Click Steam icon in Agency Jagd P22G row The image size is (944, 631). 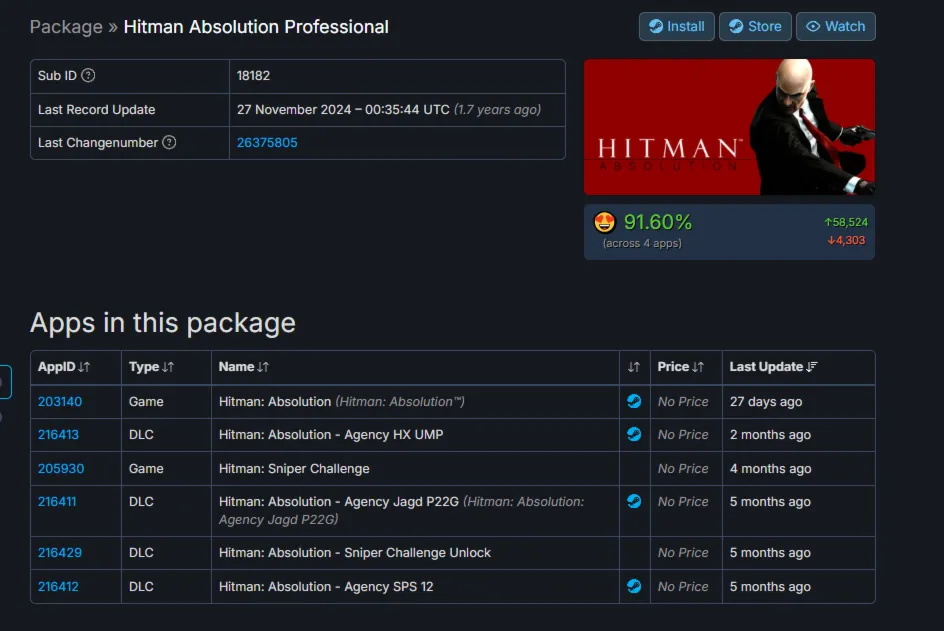click(x=634, y=501)
